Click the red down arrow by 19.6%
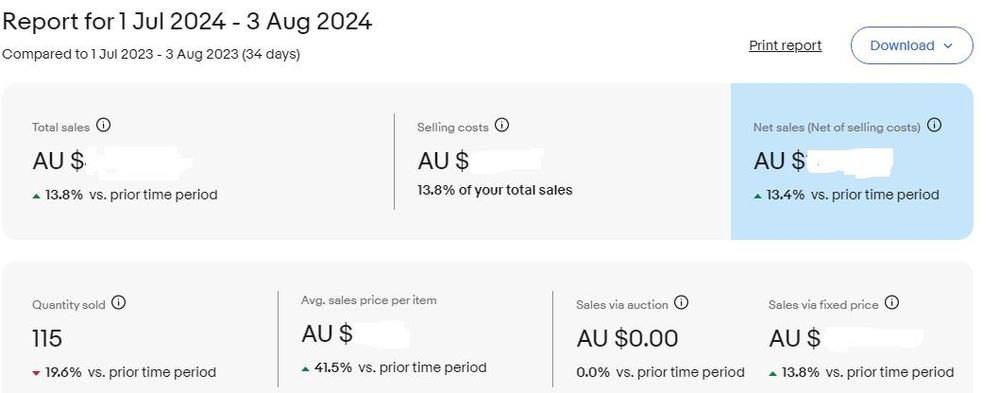The image size is (999, 393). [36, 373]
